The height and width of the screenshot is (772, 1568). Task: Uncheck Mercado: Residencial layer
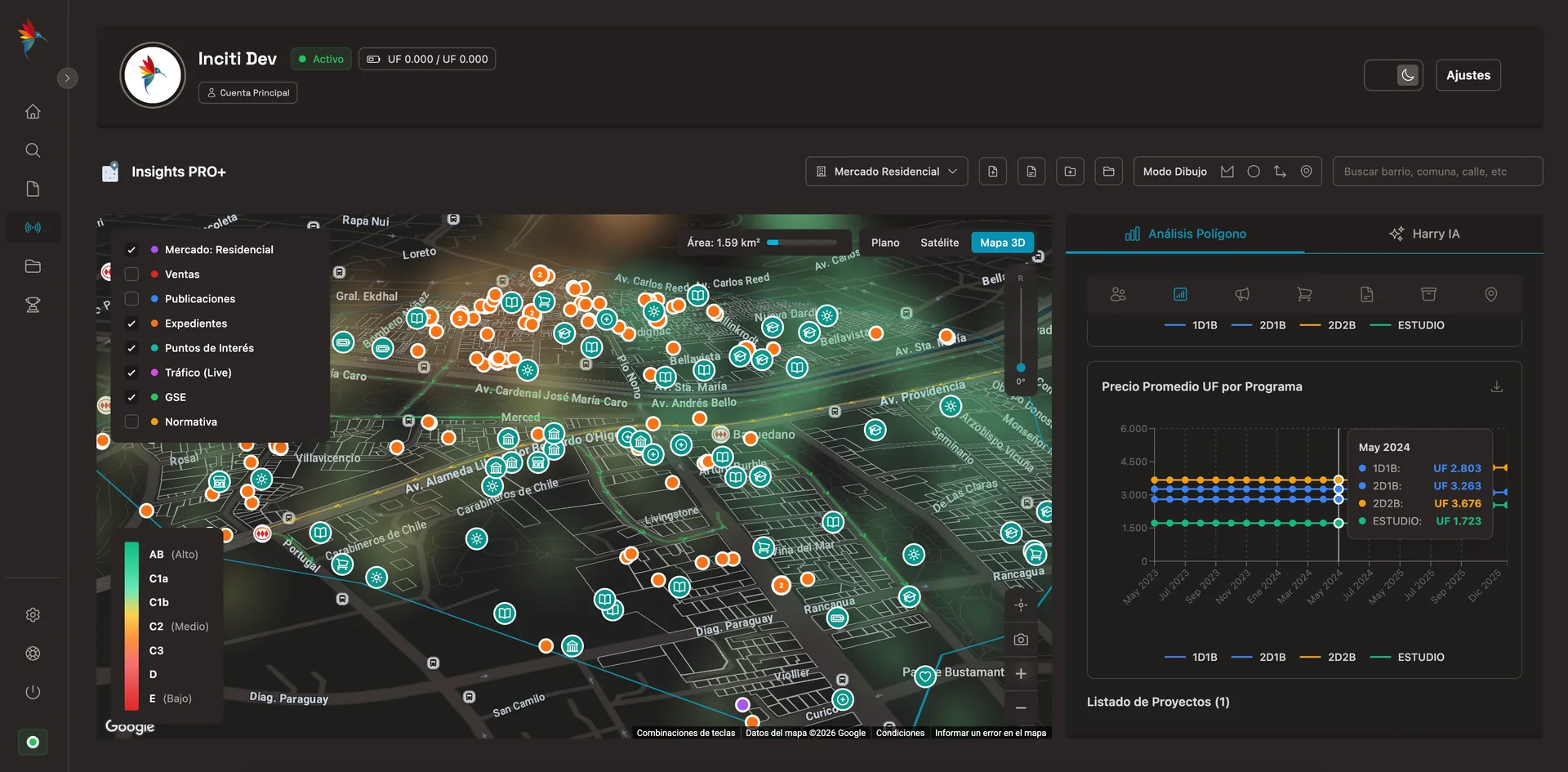point(131,250)
